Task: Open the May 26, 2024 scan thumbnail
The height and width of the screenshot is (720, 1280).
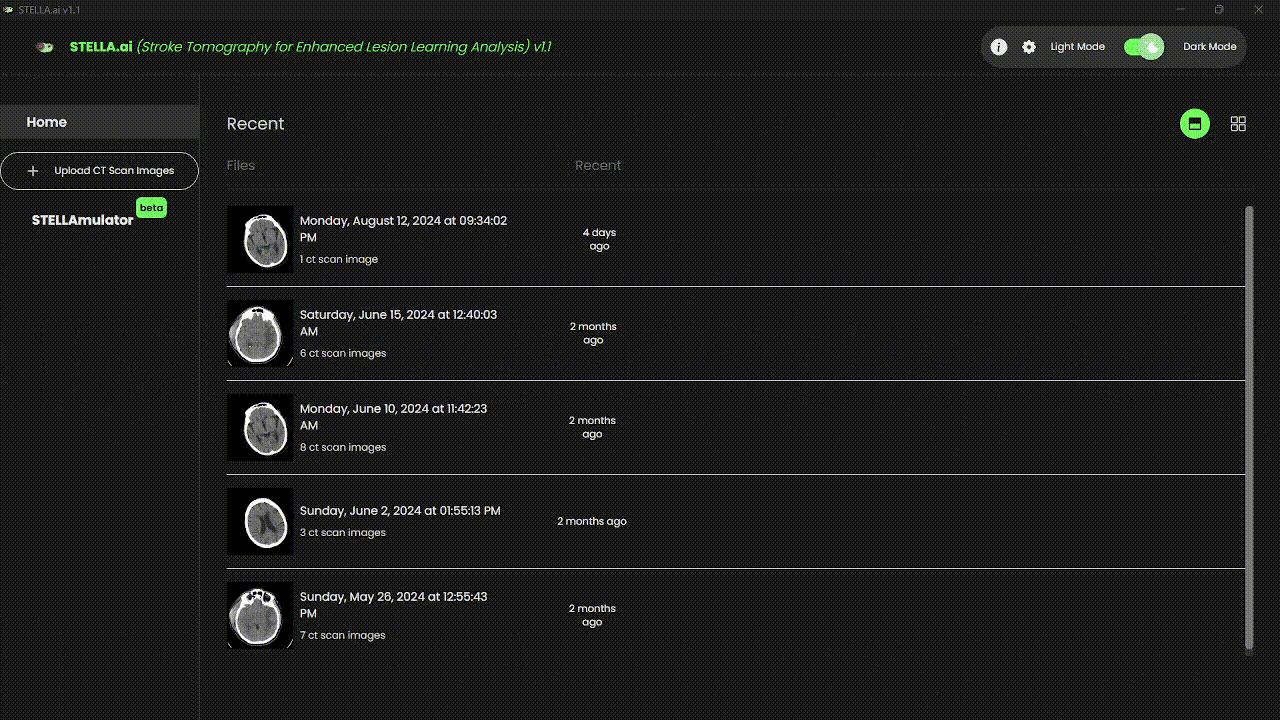Action: (x=260, y=615)
